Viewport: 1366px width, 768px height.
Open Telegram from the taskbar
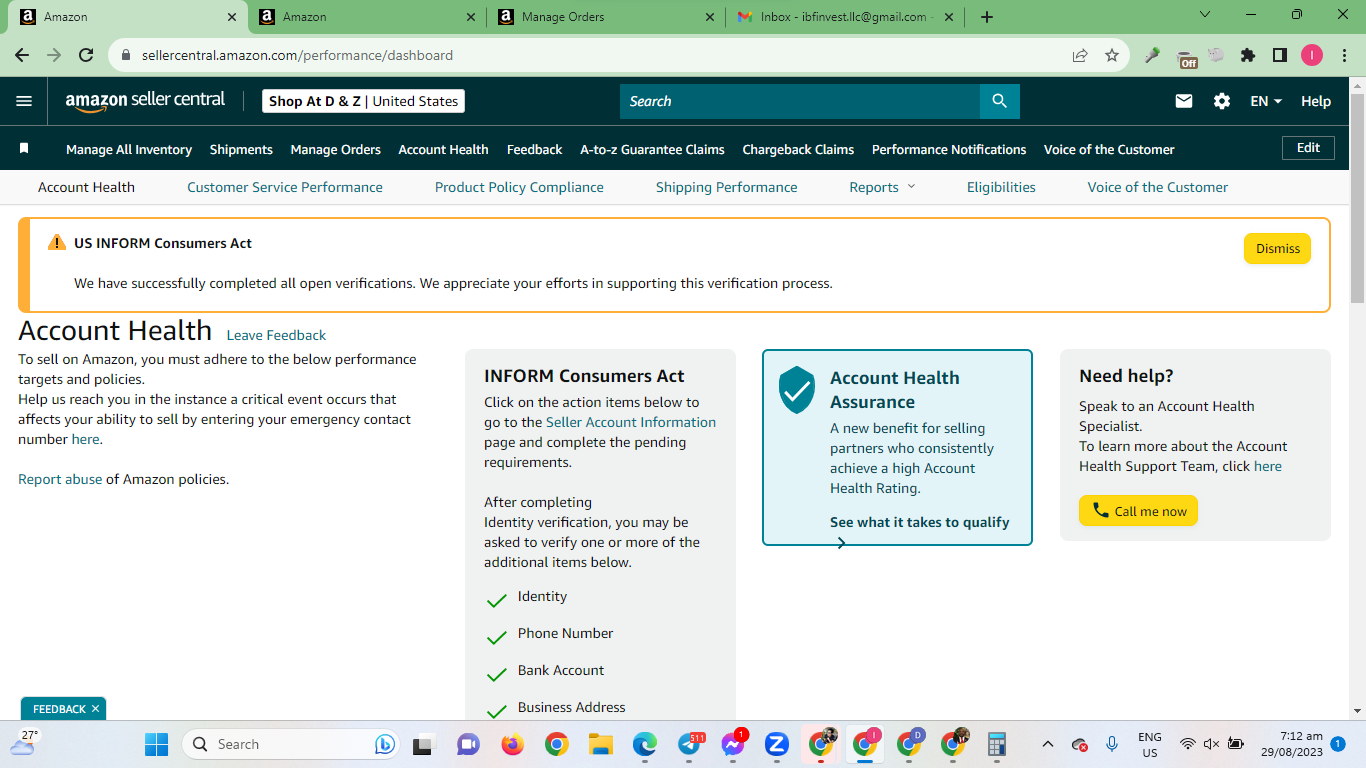[x=689, y=744]
